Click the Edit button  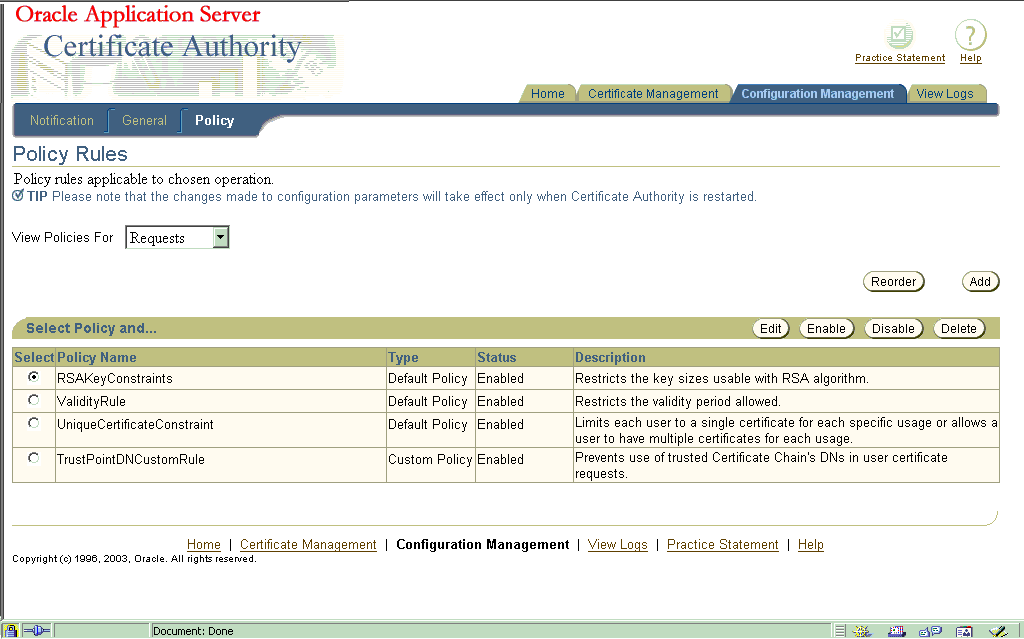(x=771, y=329)
